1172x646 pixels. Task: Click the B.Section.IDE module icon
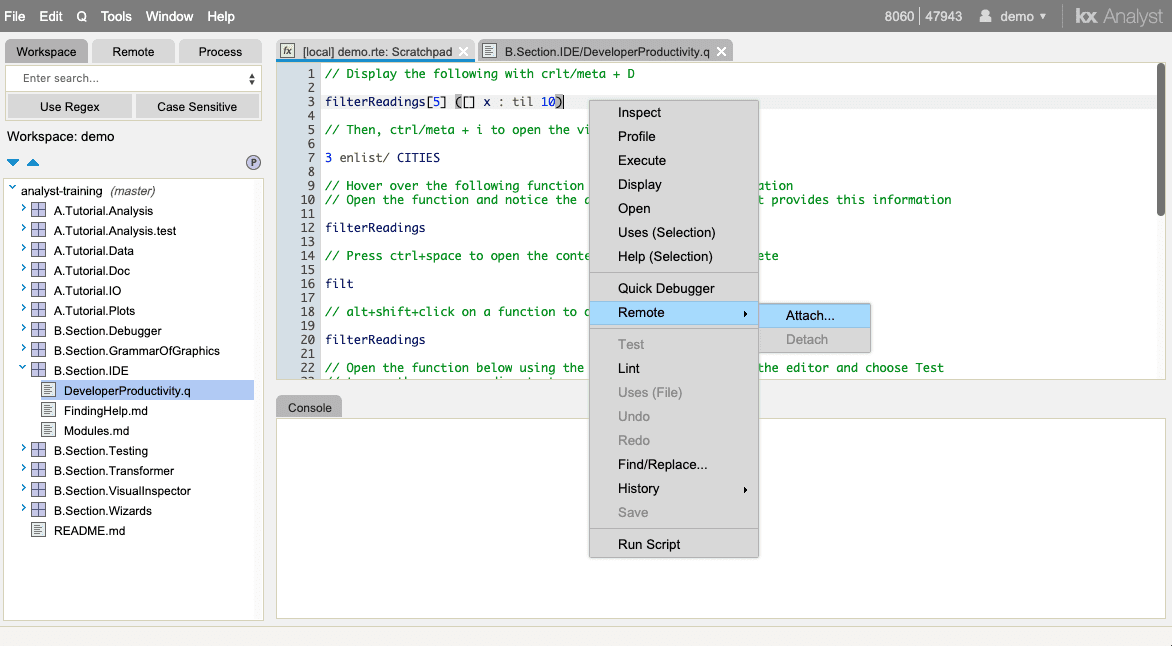38,371
